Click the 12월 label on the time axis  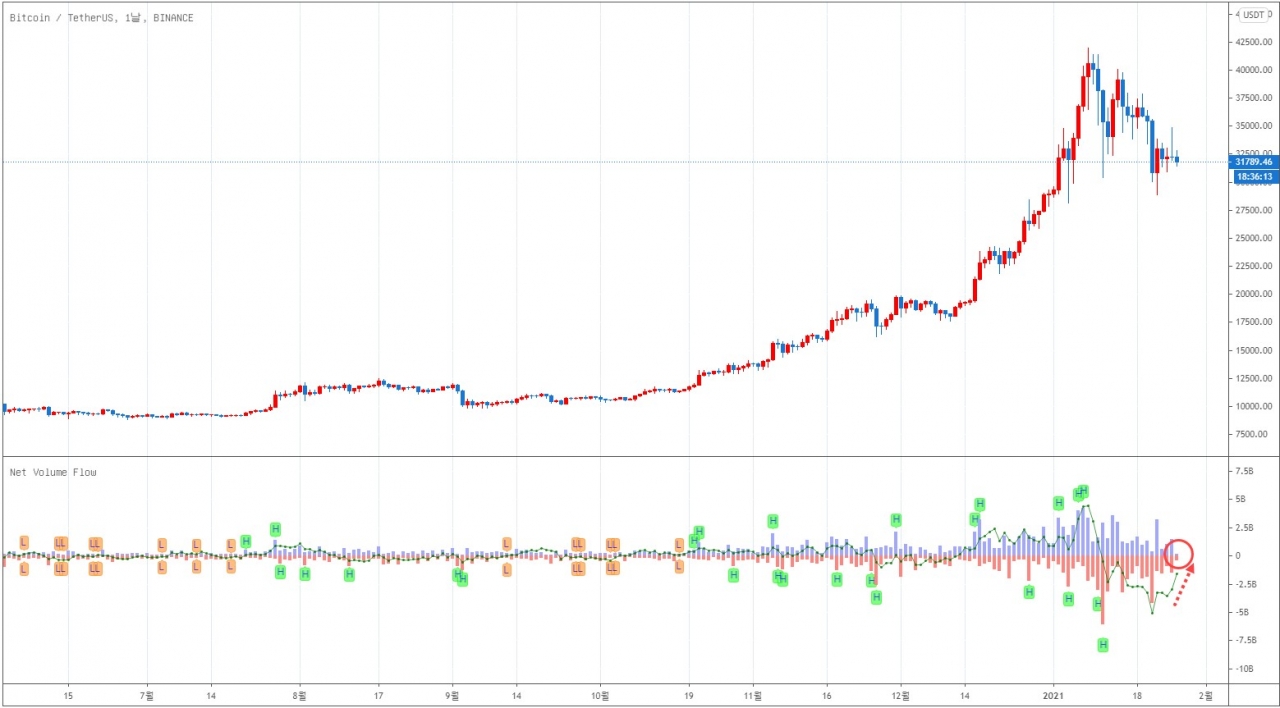pyautogui.click(x=901, y=693)
